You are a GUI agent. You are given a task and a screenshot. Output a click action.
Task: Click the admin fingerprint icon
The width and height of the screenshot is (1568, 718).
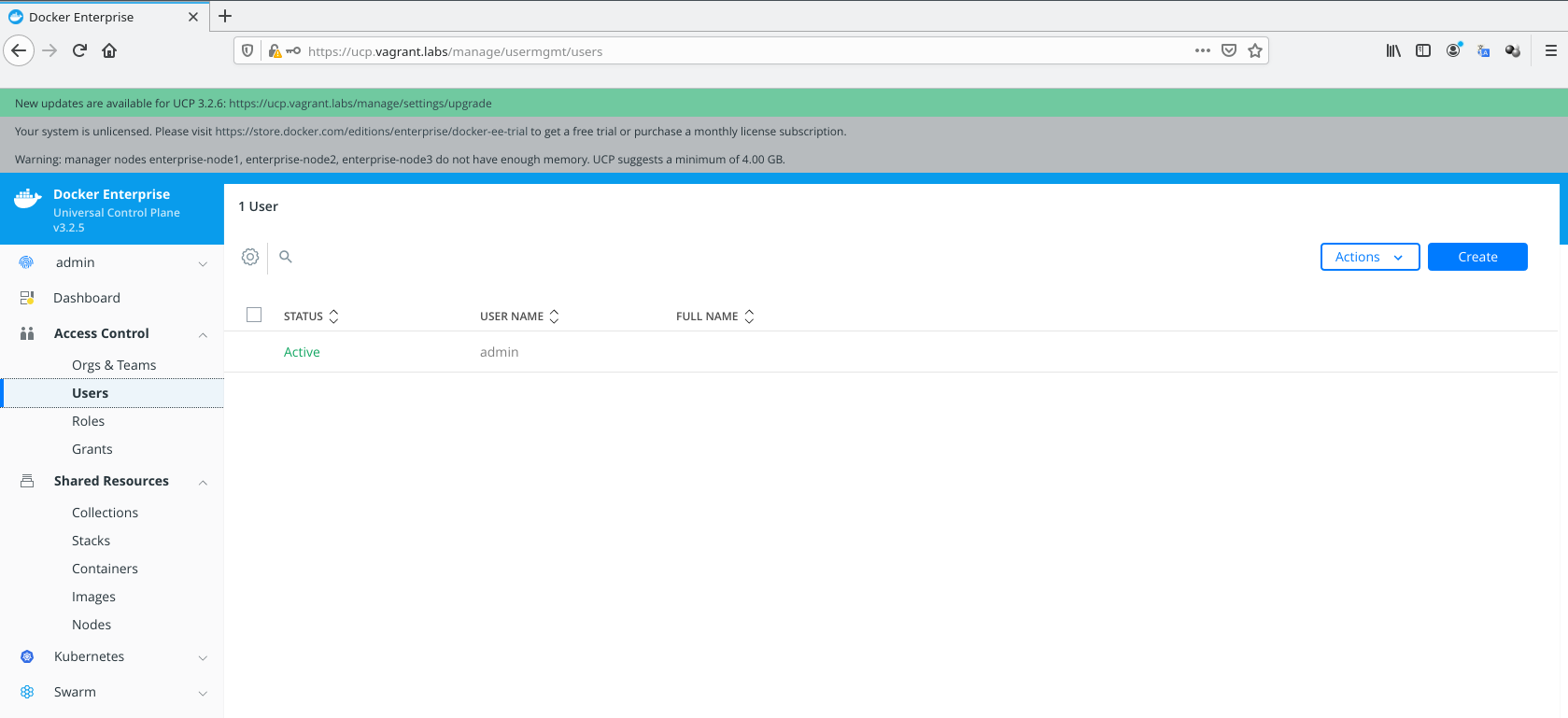click(x=26, y=262)
